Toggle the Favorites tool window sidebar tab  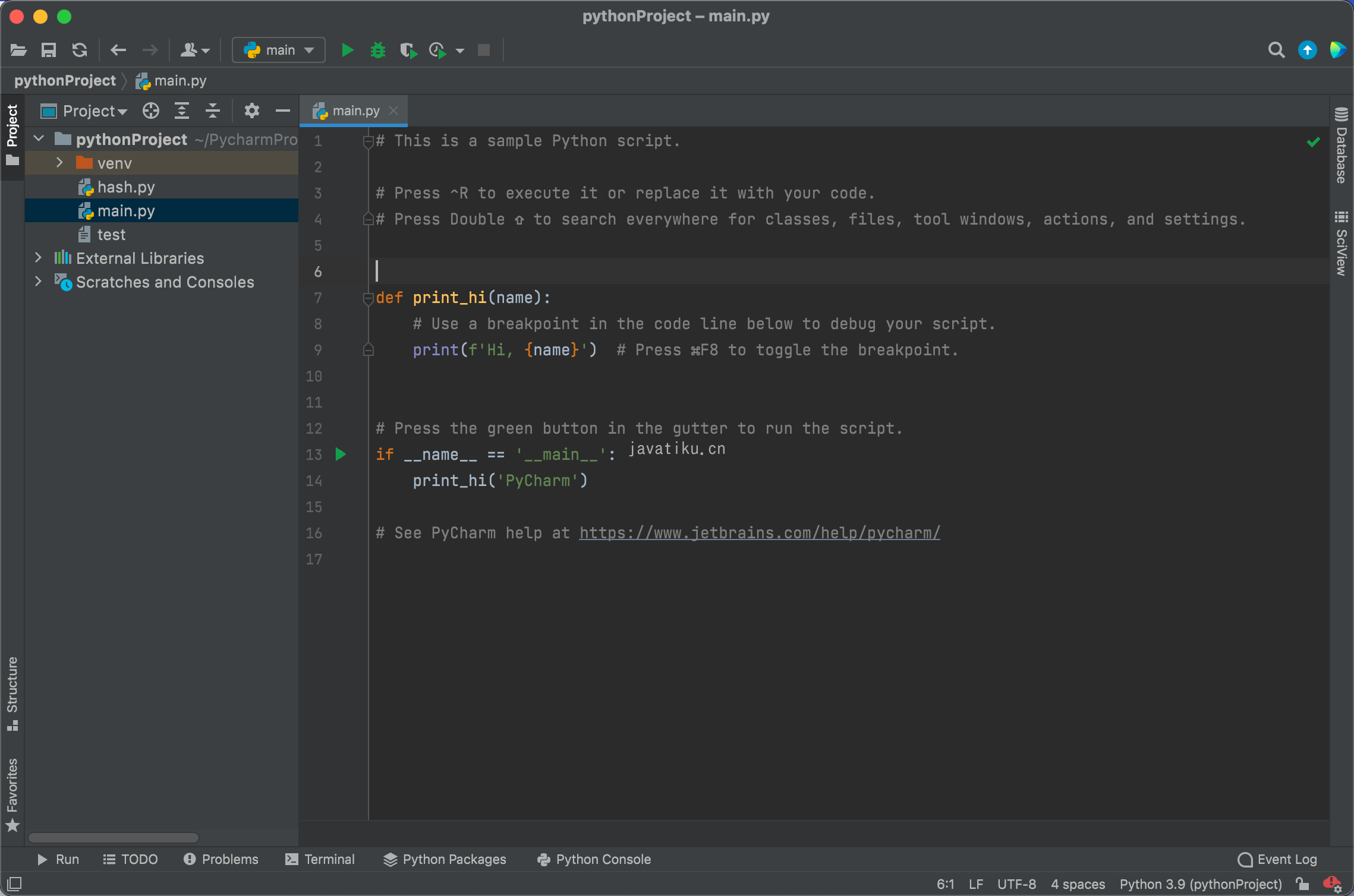(x=12, y=795)
